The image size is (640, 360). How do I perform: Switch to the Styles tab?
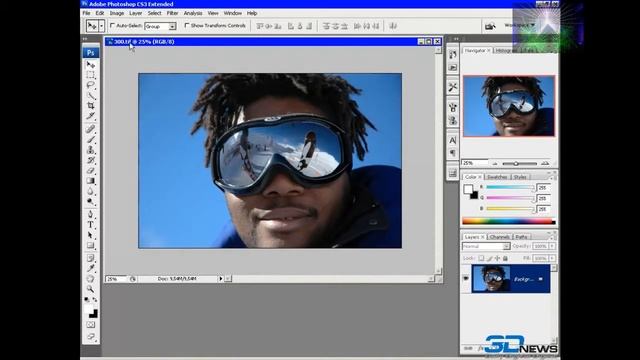520,177
